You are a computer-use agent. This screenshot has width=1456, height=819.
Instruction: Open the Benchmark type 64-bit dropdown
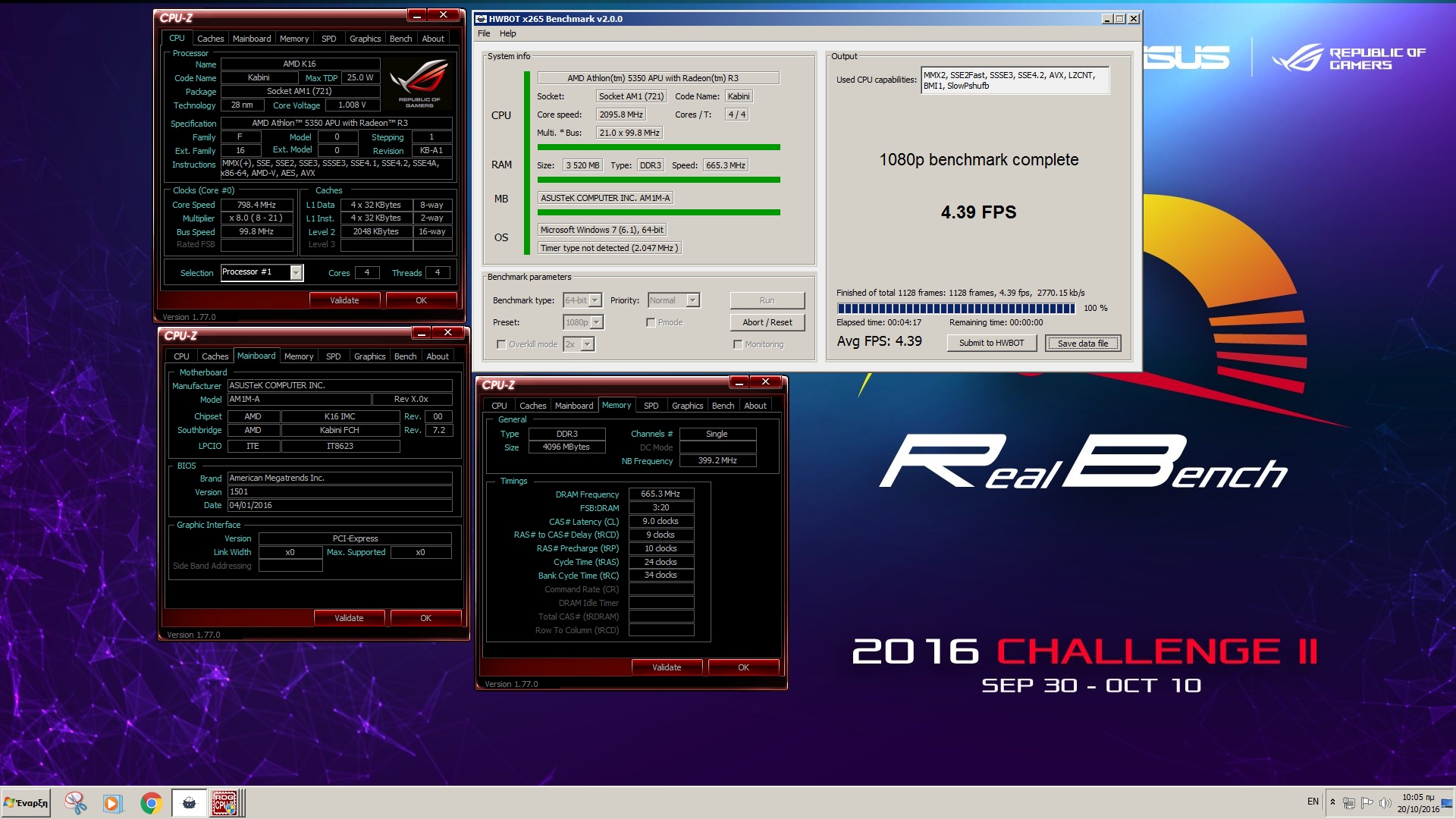582,300
